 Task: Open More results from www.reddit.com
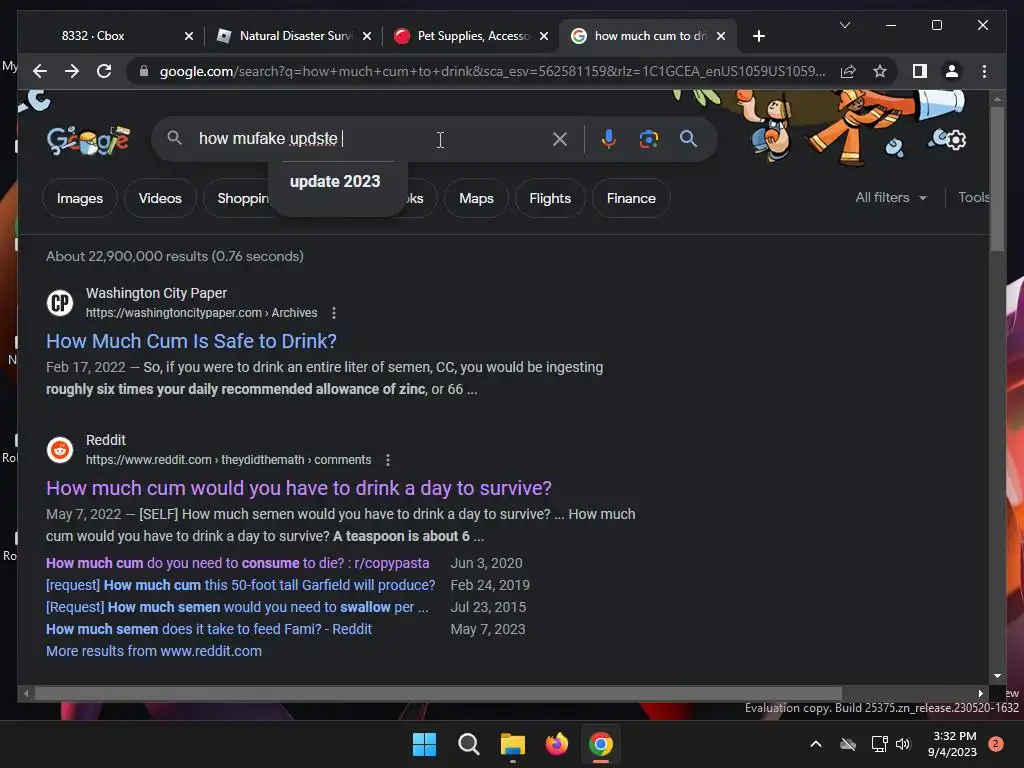point(153,651)
